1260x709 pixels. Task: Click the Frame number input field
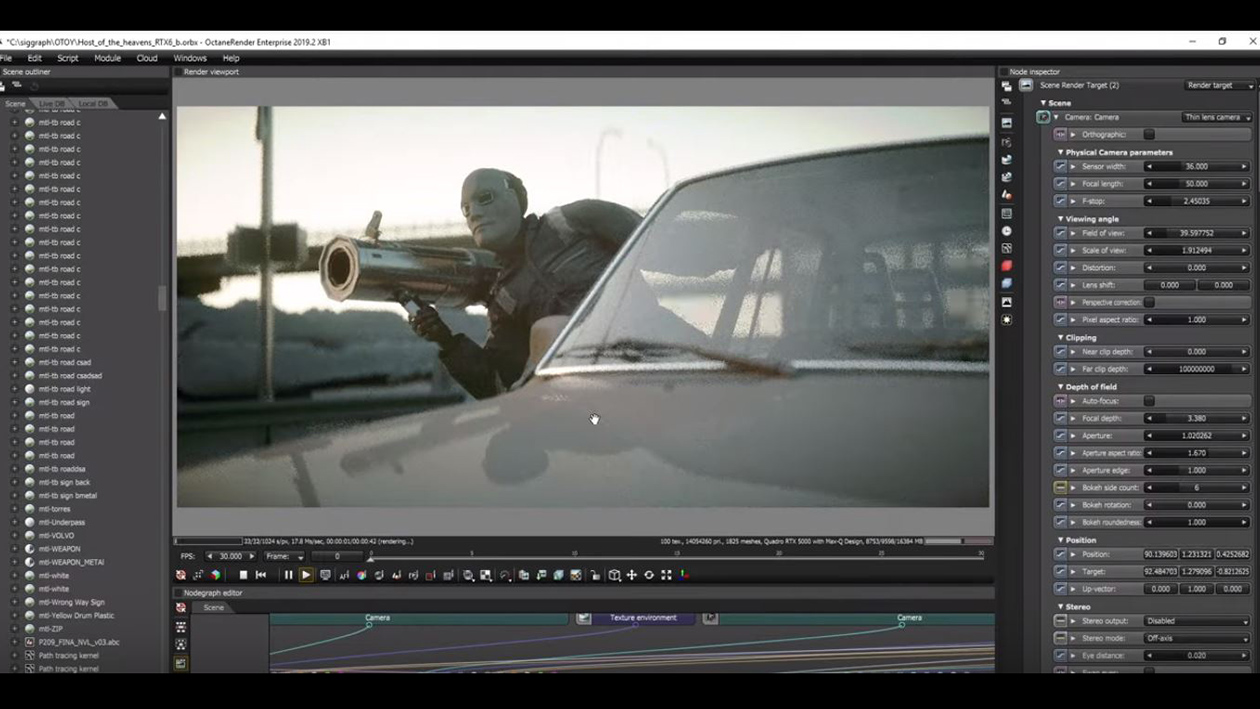click(337, 556)
